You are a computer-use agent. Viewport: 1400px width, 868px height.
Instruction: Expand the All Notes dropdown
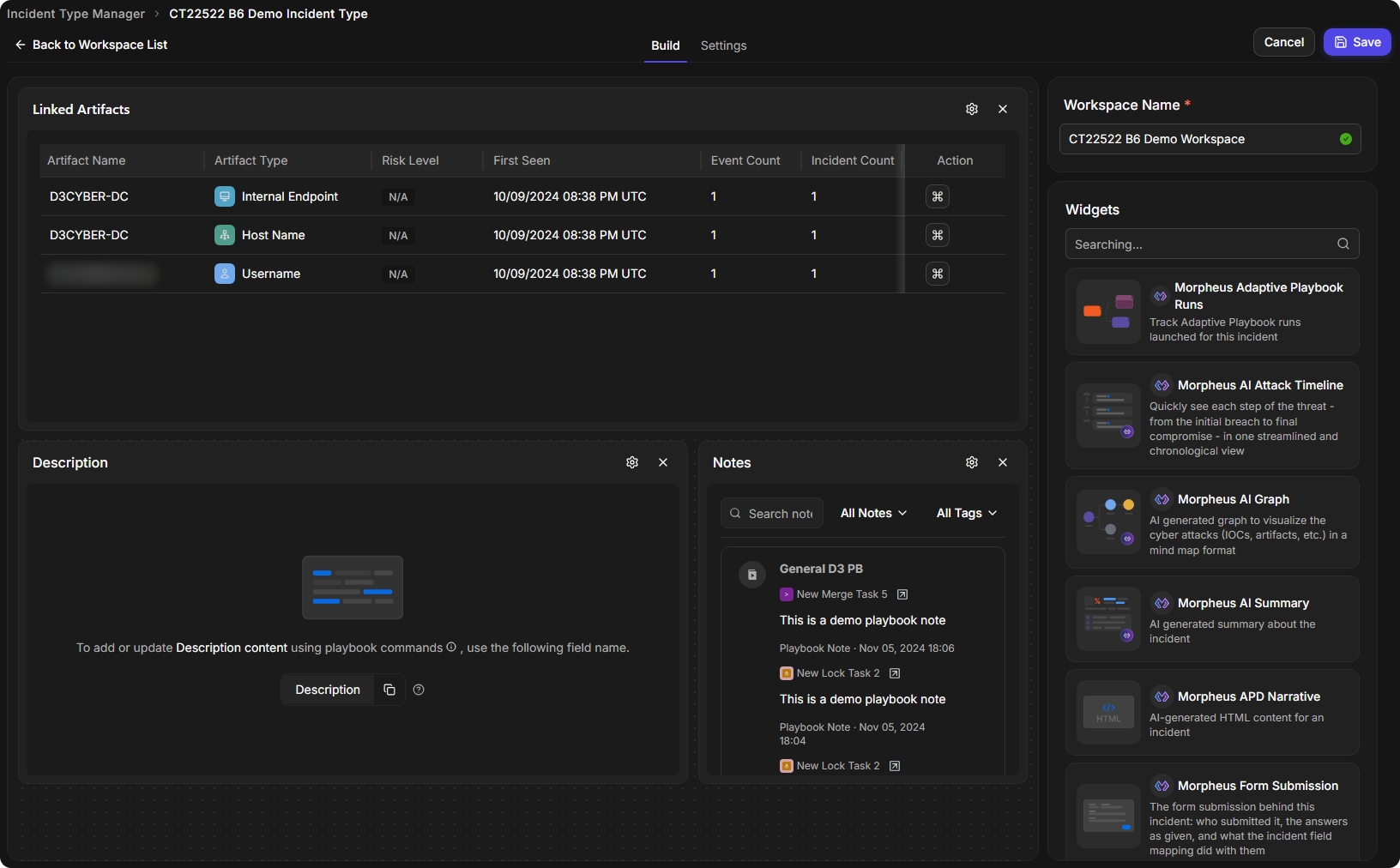click(873, 513)
